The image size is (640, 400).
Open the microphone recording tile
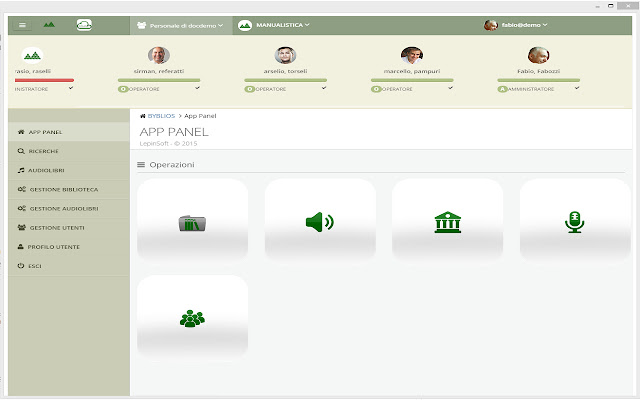[x=574, y=222]
